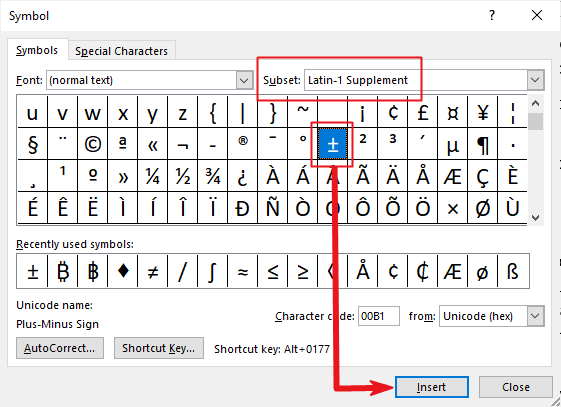Click the Character code input field
This screenshot has width=561, height=407.
379,316
